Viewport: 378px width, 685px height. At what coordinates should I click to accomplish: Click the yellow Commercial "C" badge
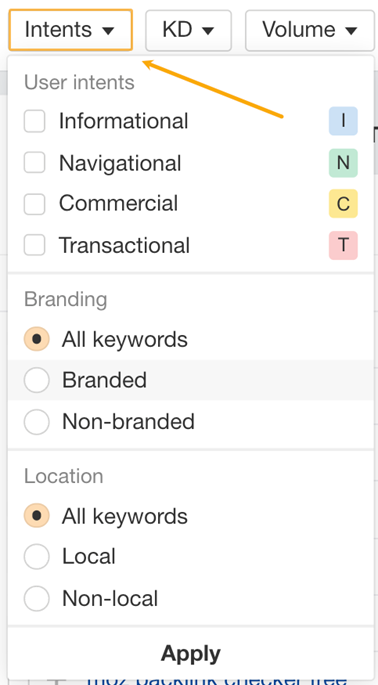343,204
